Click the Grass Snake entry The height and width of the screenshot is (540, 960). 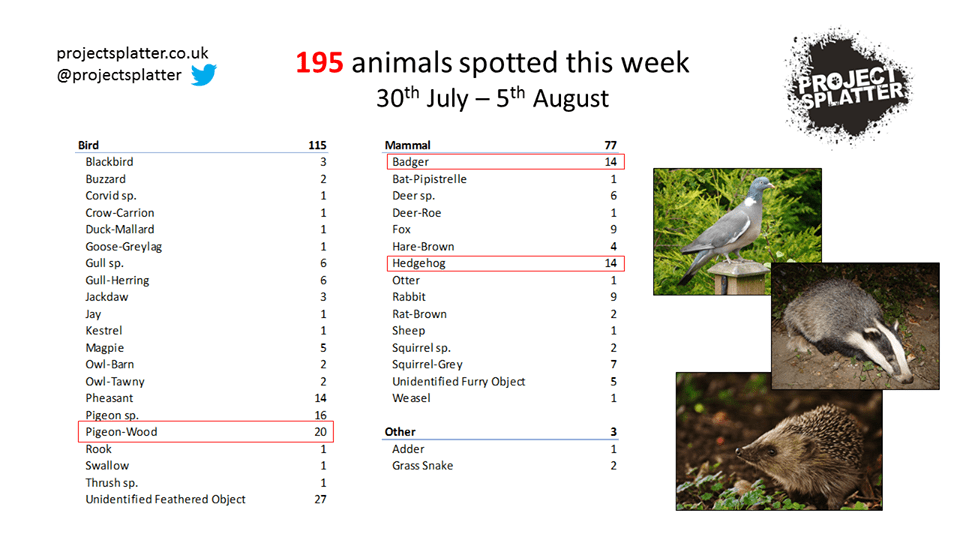422,466
